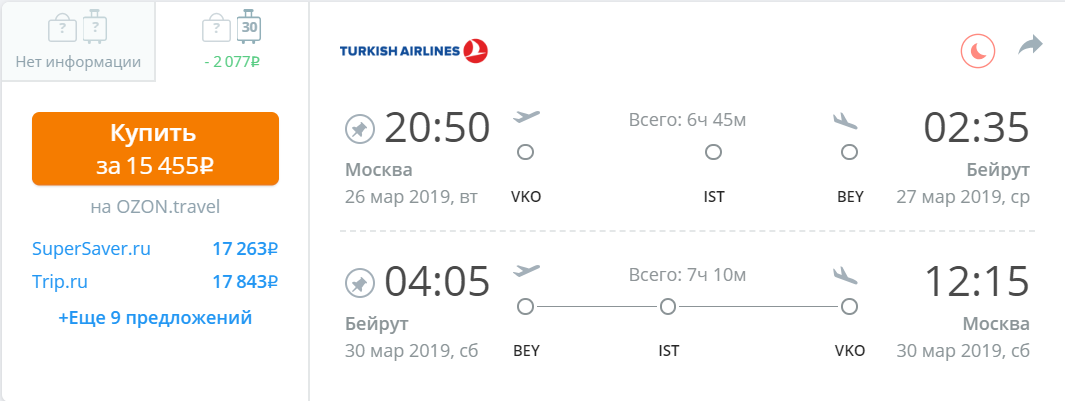Click the share arrow icon
The image size is (1065, 401).
[1030, 46]
